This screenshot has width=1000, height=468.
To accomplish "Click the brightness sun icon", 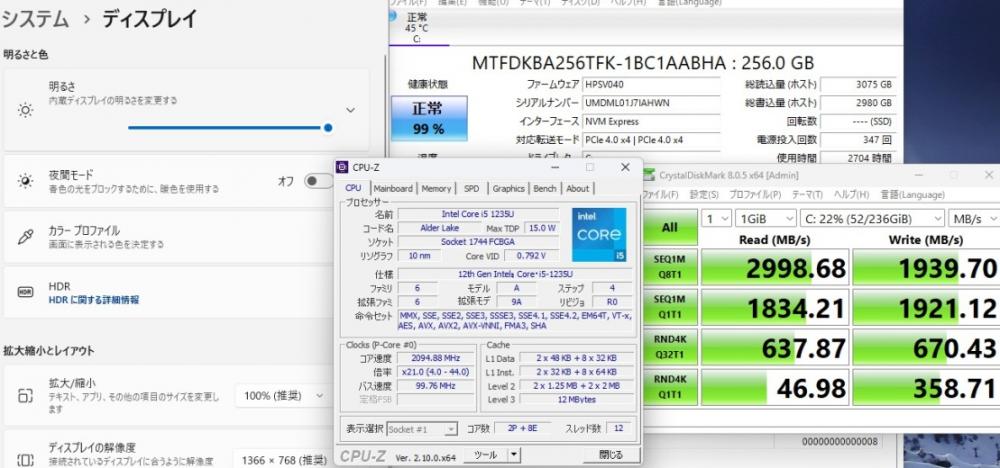I will coord(26,110).
